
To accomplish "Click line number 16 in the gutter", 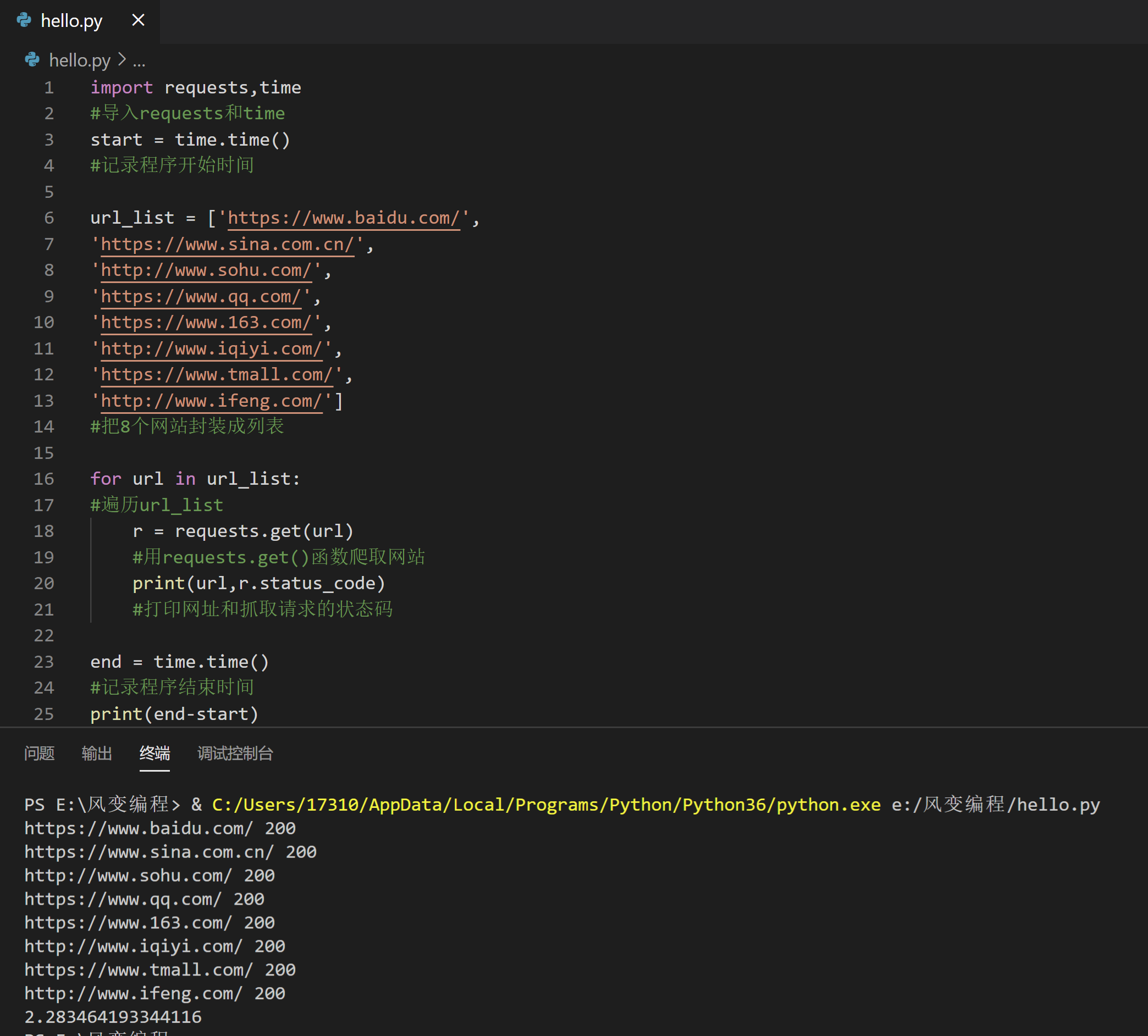I will coord(44,479).
